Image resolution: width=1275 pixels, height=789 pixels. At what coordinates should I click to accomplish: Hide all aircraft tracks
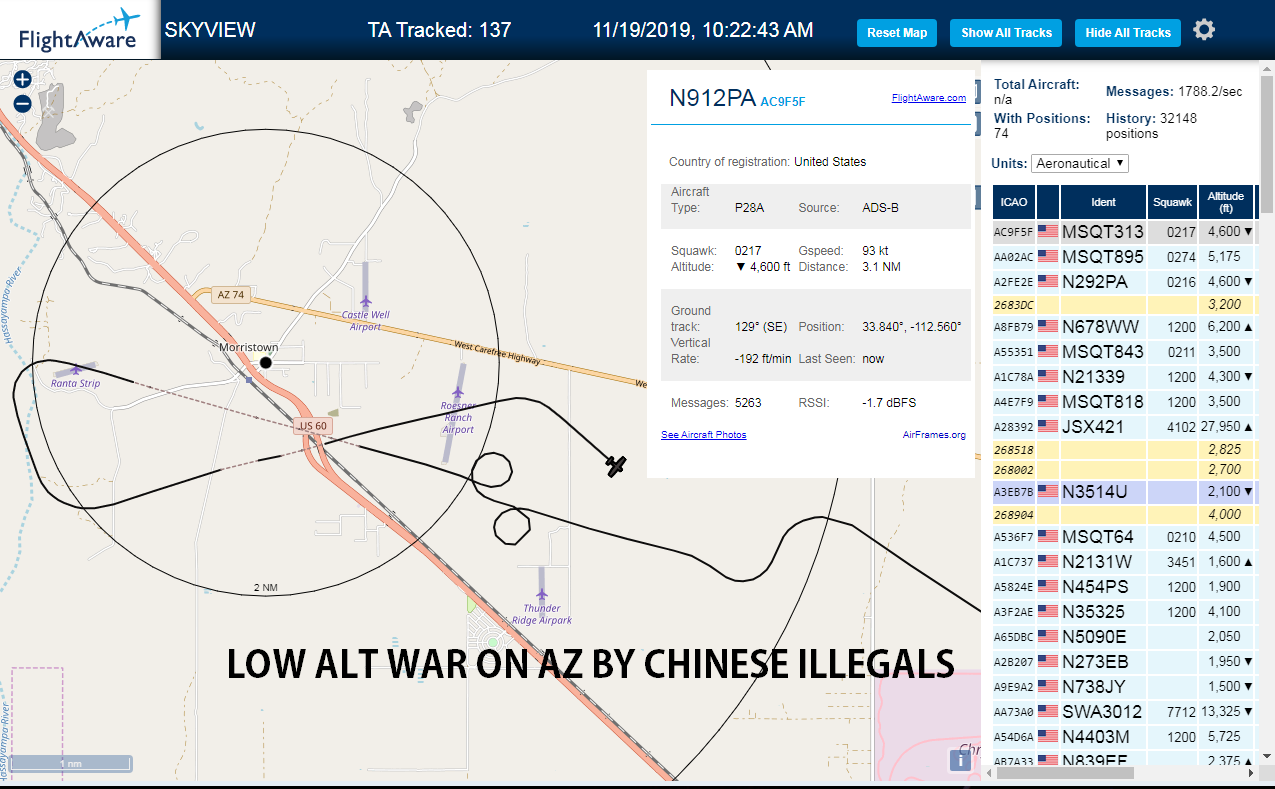coord(1128,33)
